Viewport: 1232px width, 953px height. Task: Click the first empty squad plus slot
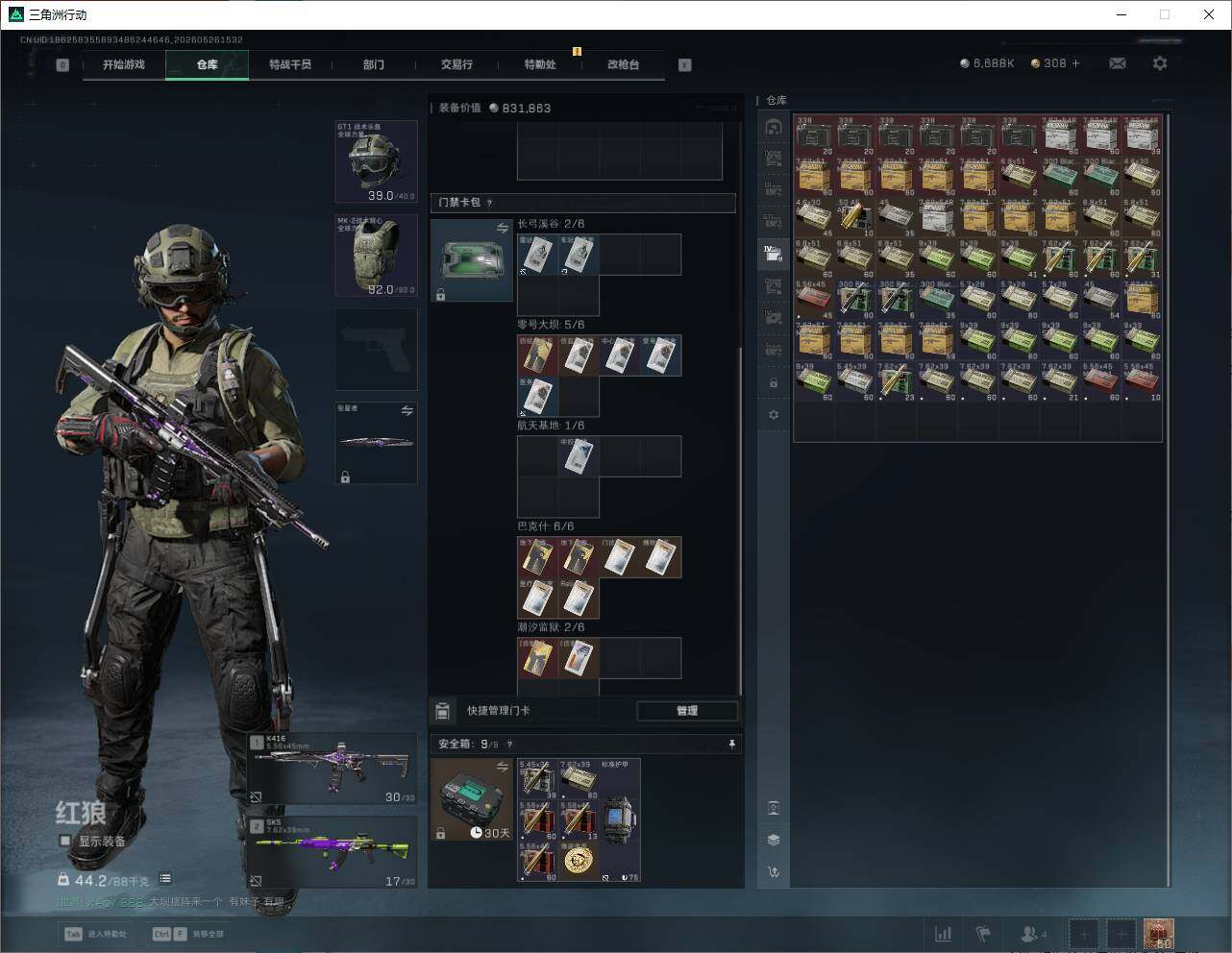[1084, 934]
